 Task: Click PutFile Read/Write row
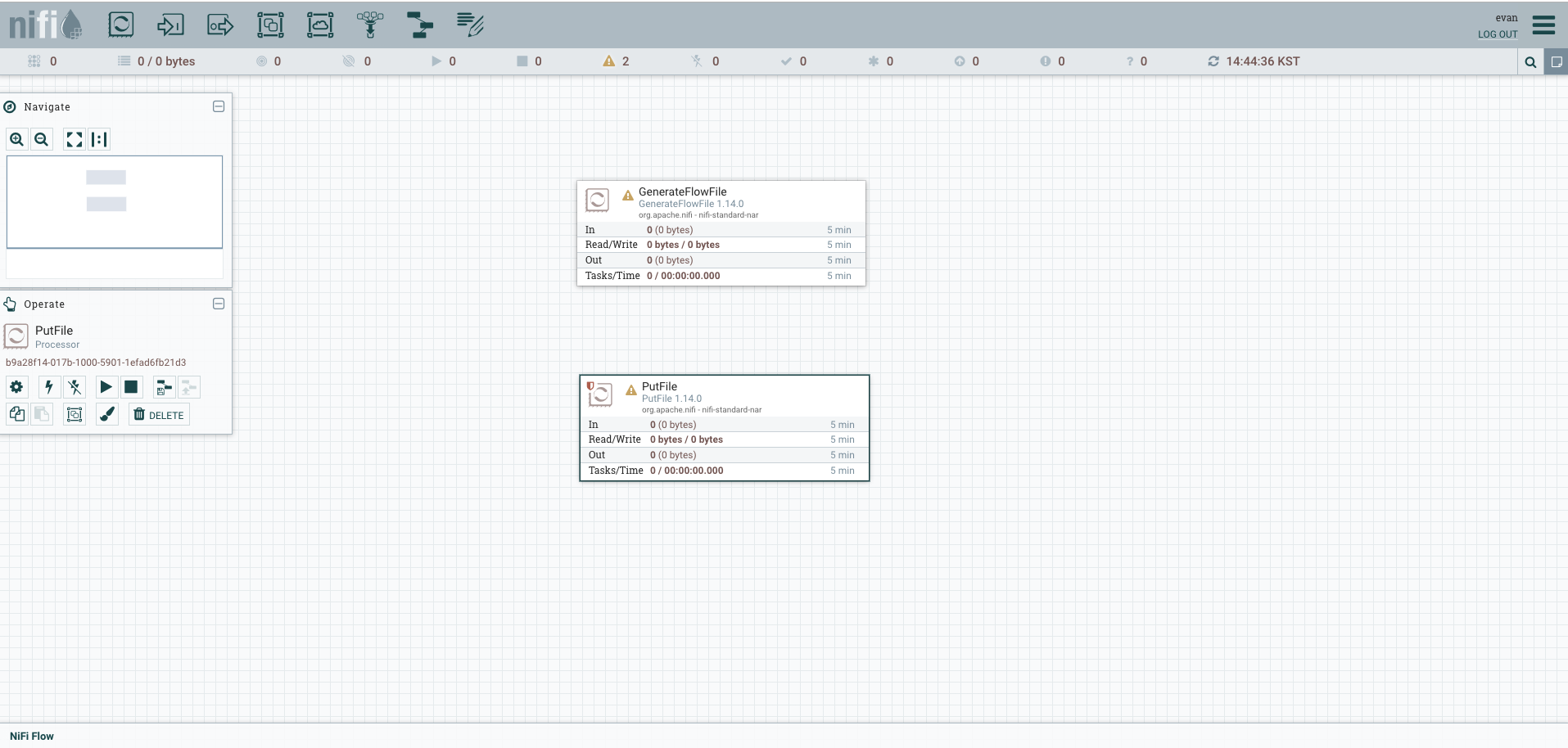tap(724, 439)
